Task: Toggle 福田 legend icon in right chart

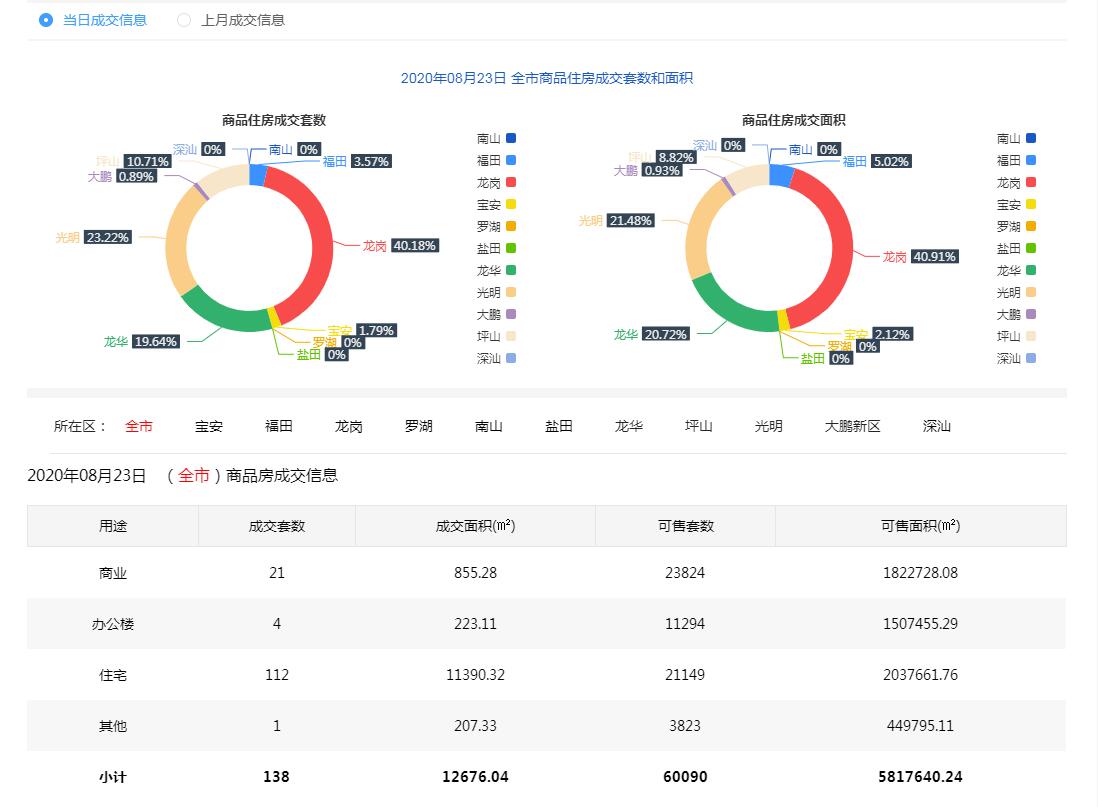Action: pyautogui.click(x=1031, y=160)
